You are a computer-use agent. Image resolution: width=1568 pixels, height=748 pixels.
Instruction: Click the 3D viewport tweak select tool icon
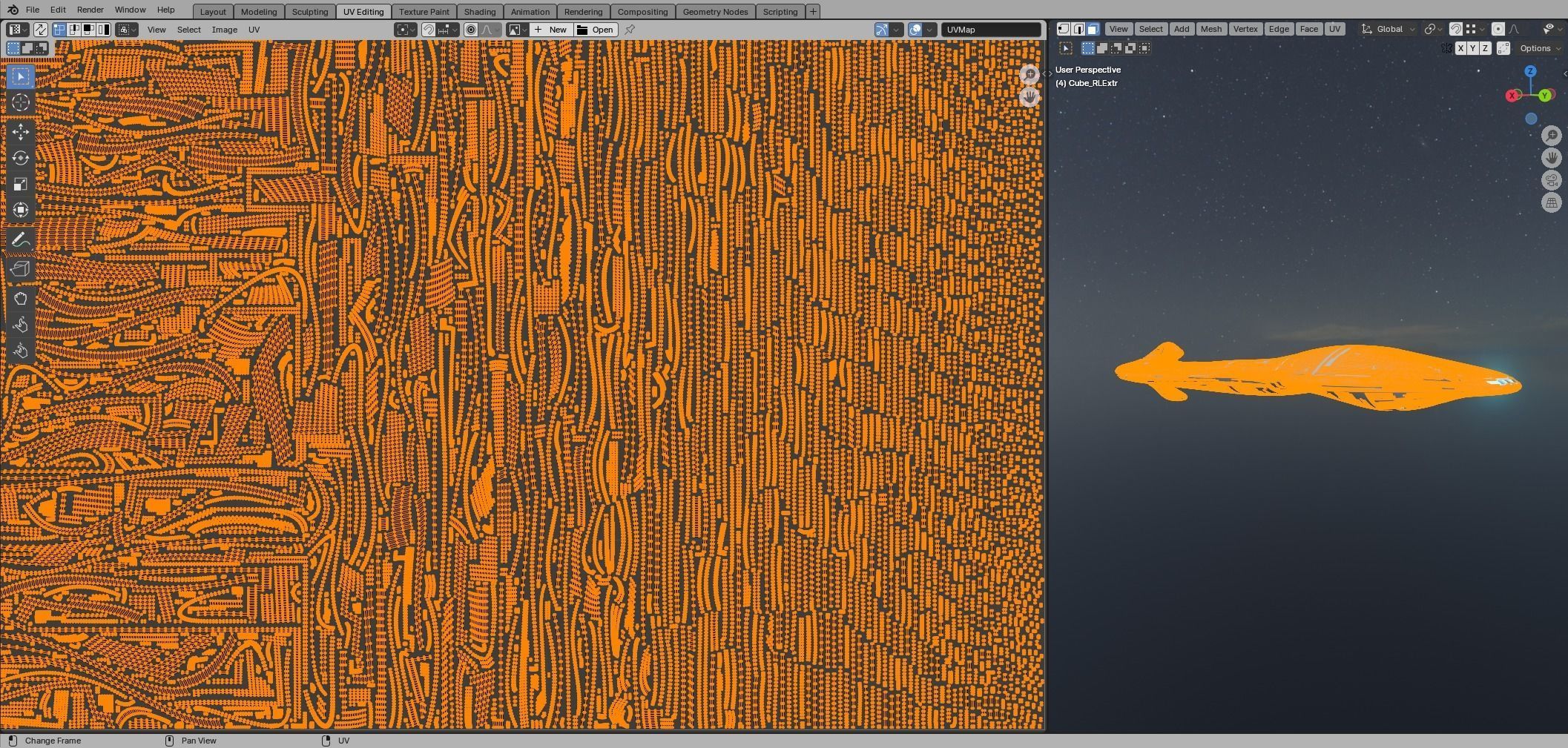coord(1066,48)
